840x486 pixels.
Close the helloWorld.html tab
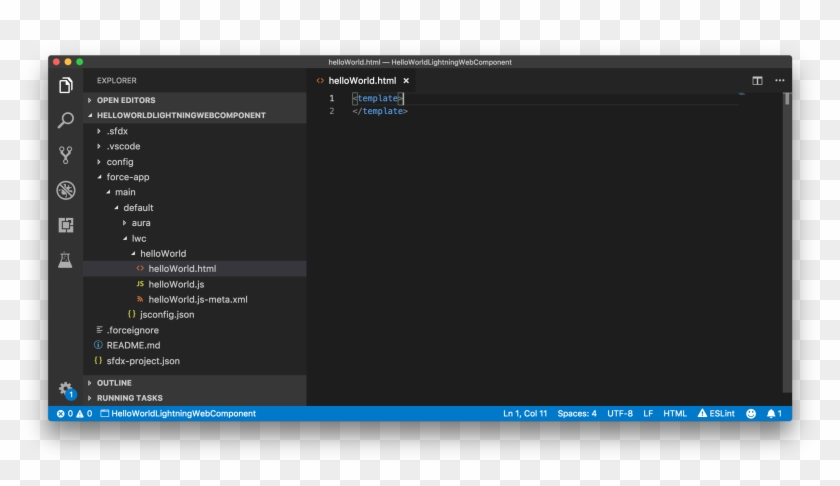[406, 80]
